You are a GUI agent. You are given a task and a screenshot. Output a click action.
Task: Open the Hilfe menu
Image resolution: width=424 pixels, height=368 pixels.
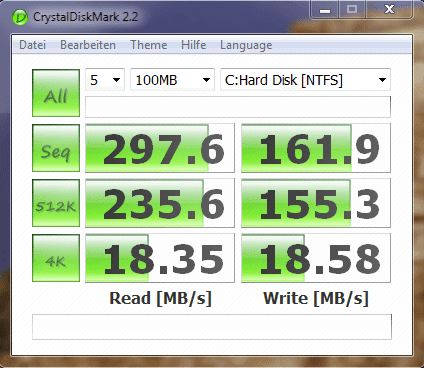click(x=193, y=45)
